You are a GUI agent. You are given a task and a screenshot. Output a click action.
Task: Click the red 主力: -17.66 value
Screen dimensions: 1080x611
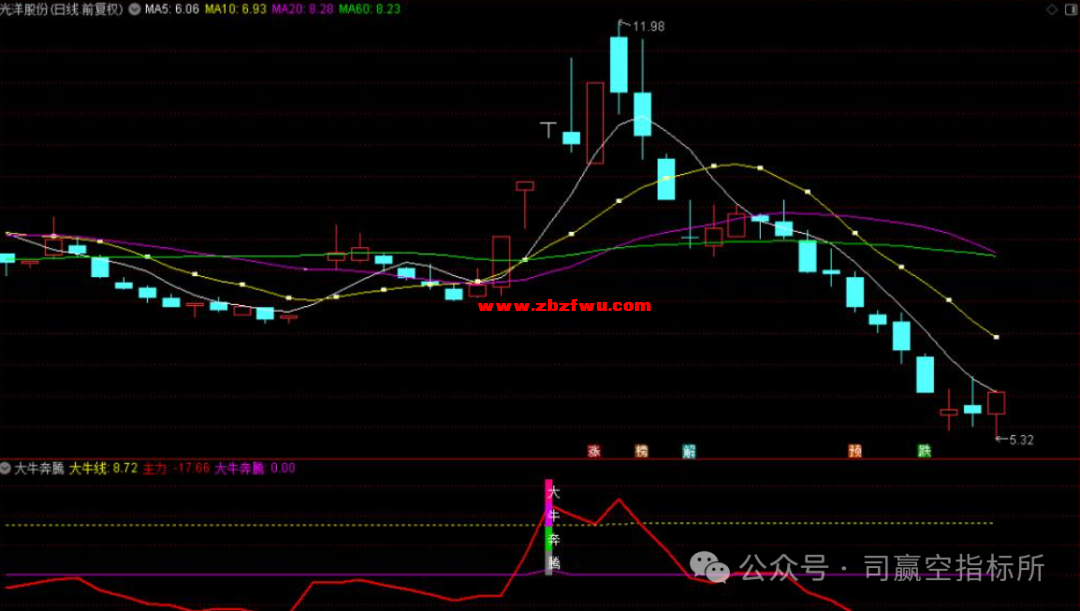coord(176,468)
